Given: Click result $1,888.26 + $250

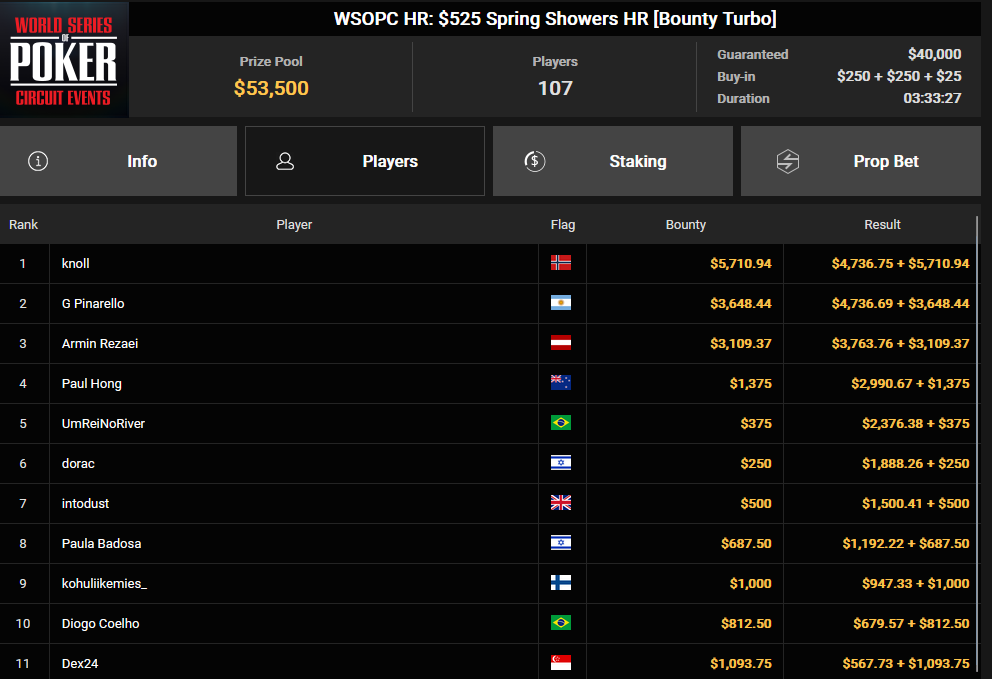Looking at the screenshot, I should pyautogui.click(x=915, y=463).
